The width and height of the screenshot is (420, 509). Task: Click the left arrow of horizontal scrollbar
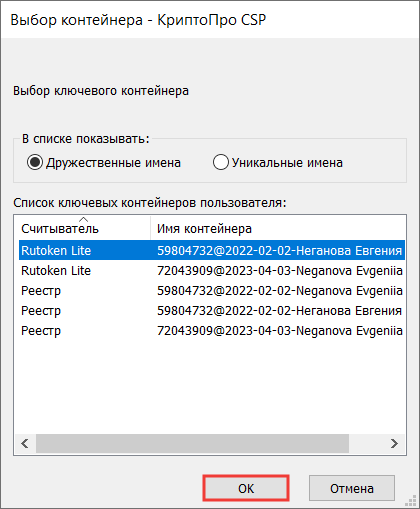tap(25, 443)
